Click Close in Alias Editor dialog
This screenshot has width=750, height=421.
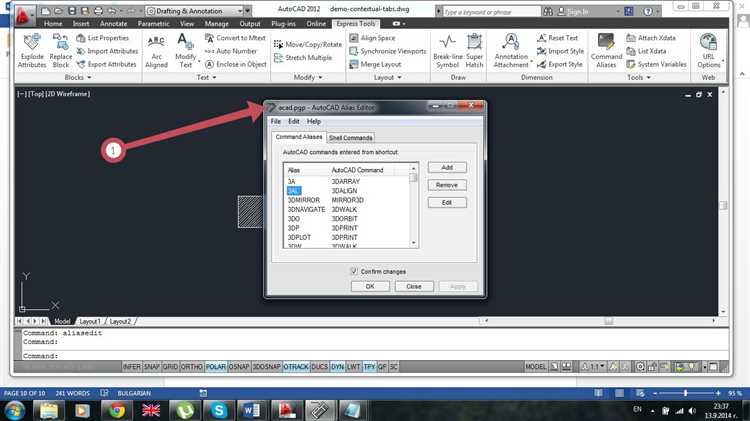(414, 286)
